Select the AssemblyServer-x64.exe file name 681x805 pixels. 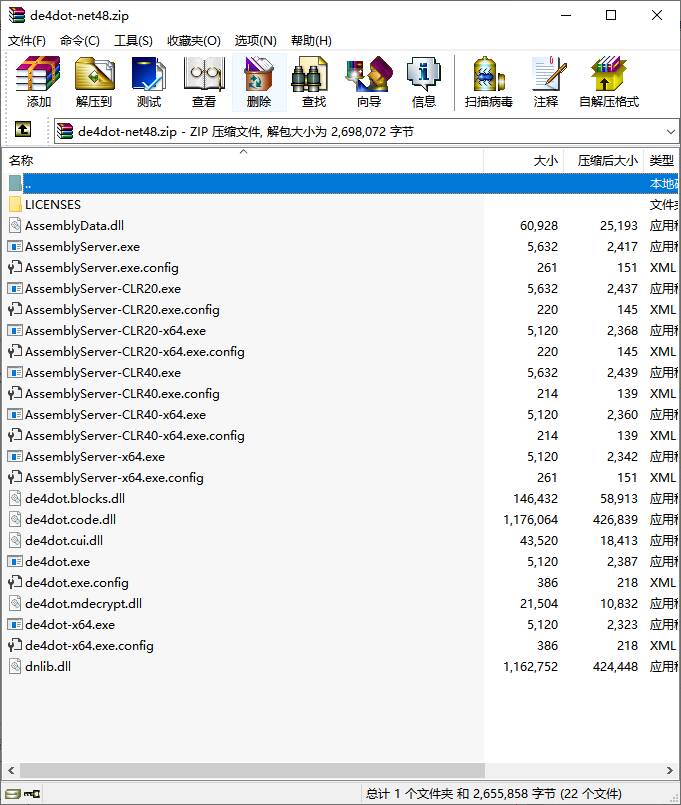[95, 457]
